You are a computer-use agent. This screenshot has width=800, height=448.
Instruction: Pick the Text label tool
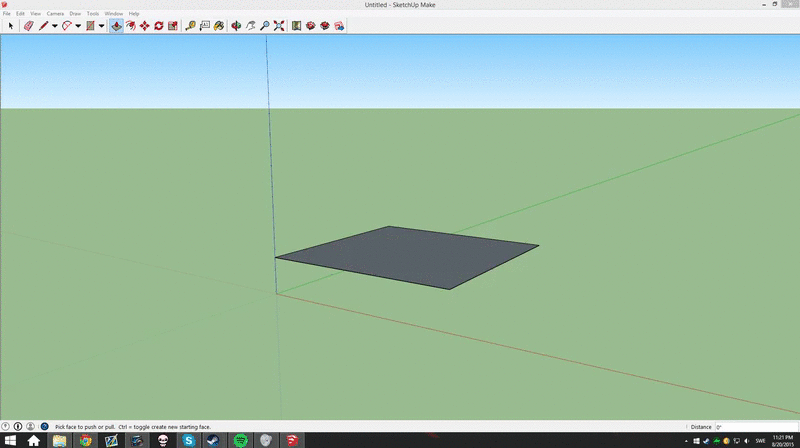coord(205,26)
